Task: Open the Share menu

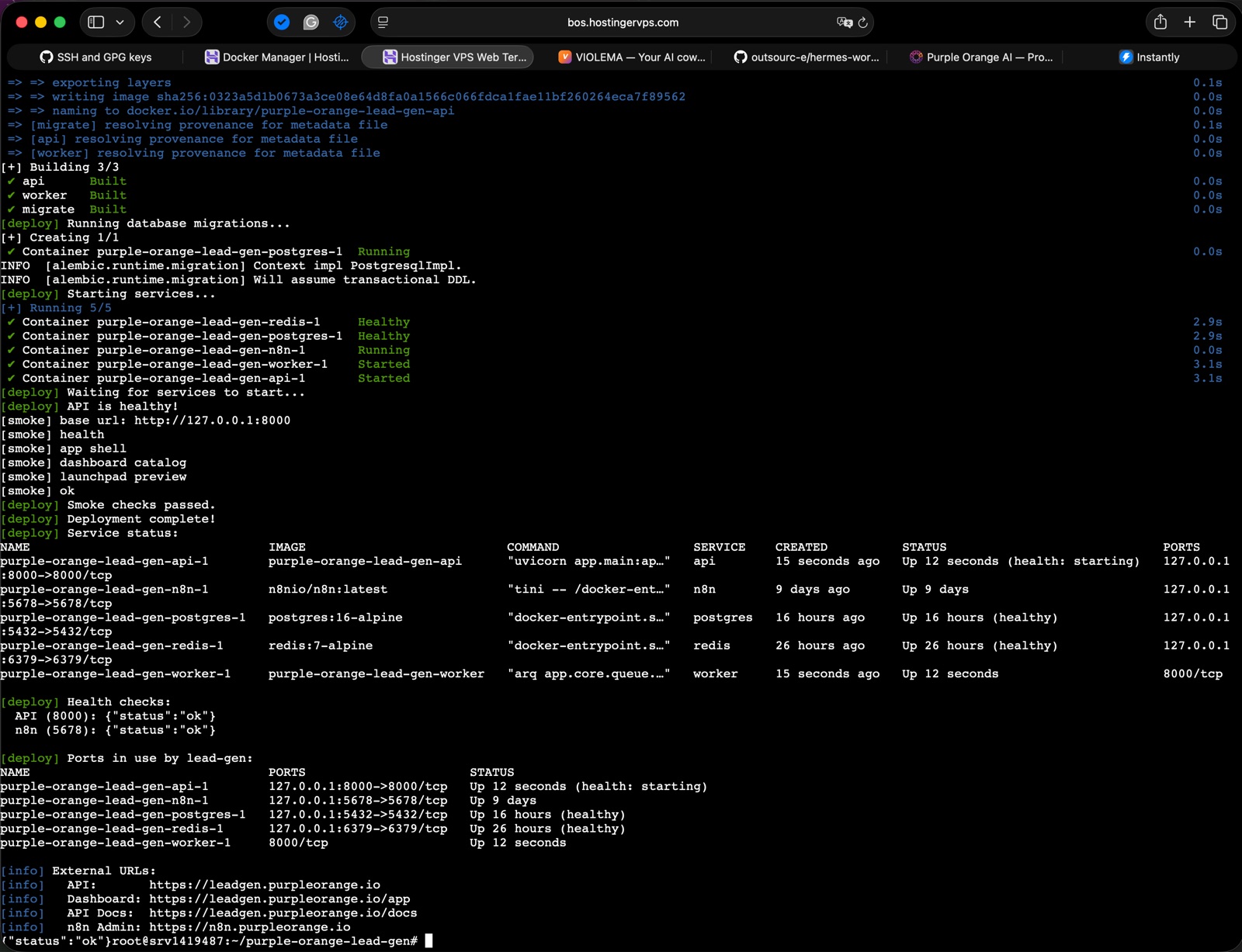Action: point(1160,23)
